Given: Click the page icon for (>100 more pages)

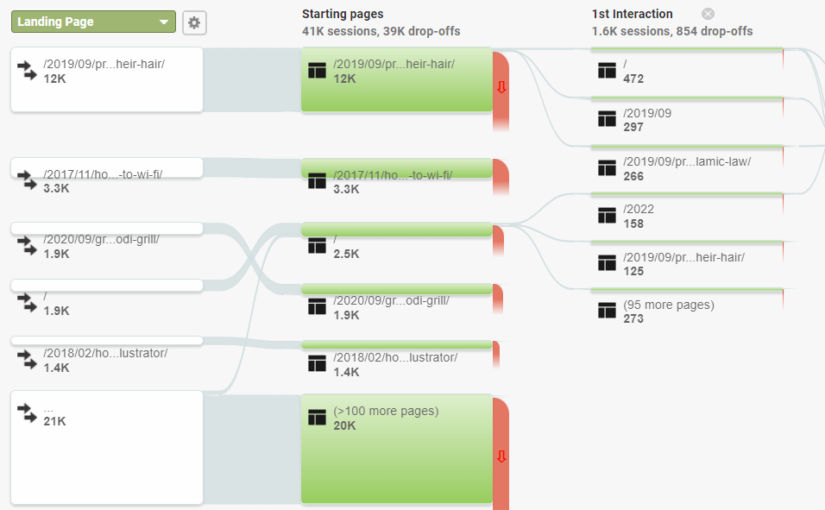Looking at the screenshot, I should click(x=318, y=417).
